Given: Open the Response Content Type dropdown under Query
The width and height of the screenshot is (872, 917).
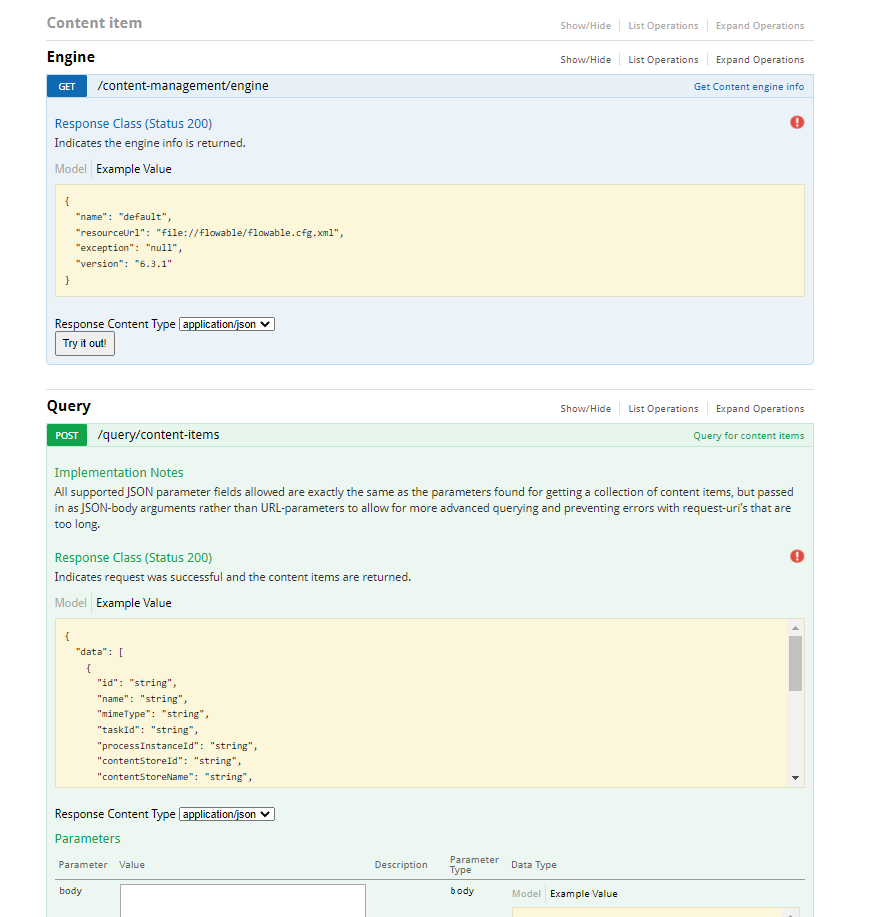Looking at the screenshot, I should 226,813.
